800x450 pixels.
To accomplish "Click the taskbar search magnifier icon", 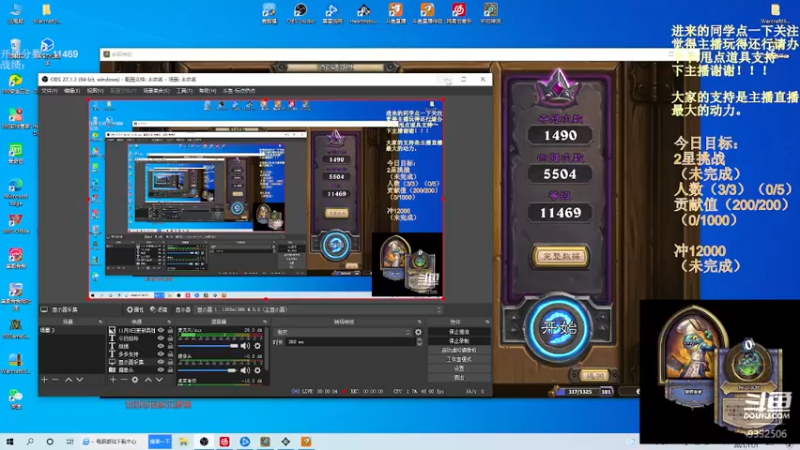I will (30, 441).
